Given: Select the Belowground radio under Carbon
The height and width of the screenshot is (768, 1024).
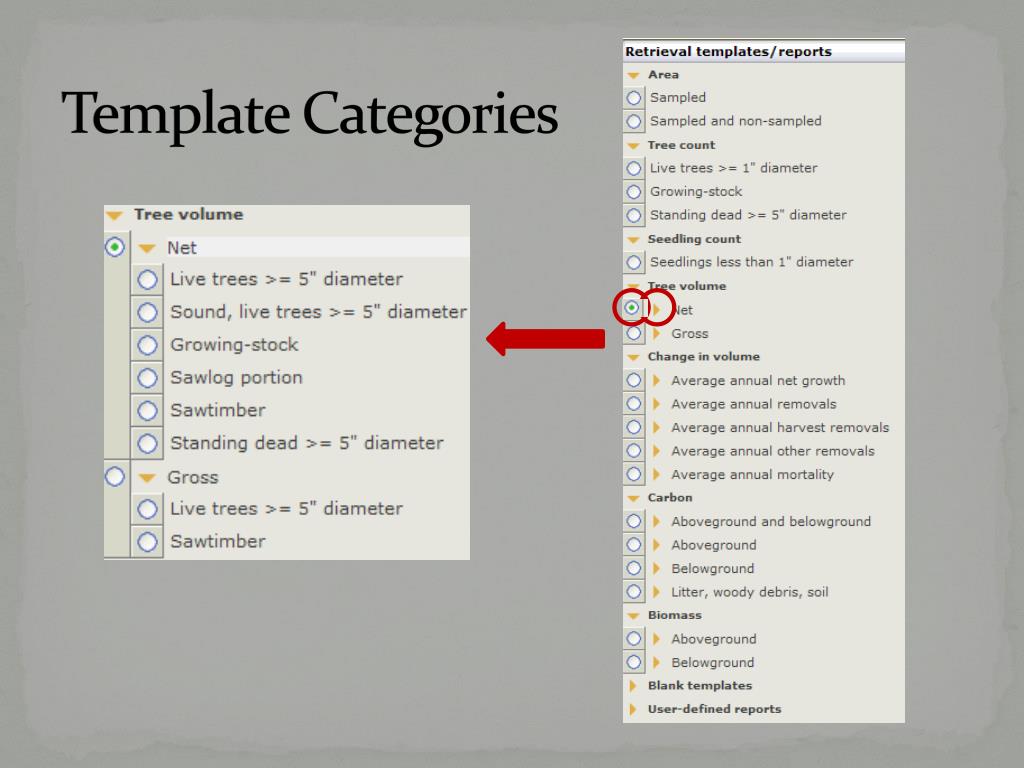Looking at the screenshot, I should (633, 568).
